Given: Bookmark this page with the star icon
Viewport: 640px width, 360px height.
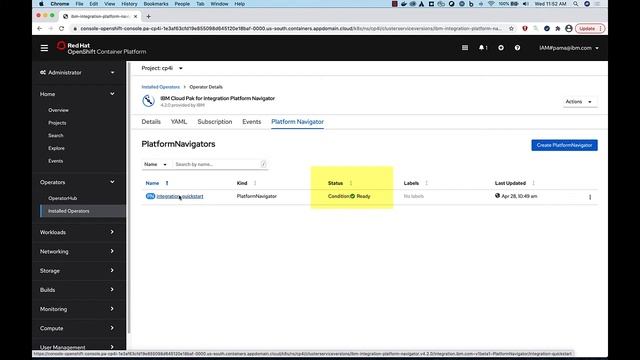Looking at the screenshot, I should (x=511, y=29).
